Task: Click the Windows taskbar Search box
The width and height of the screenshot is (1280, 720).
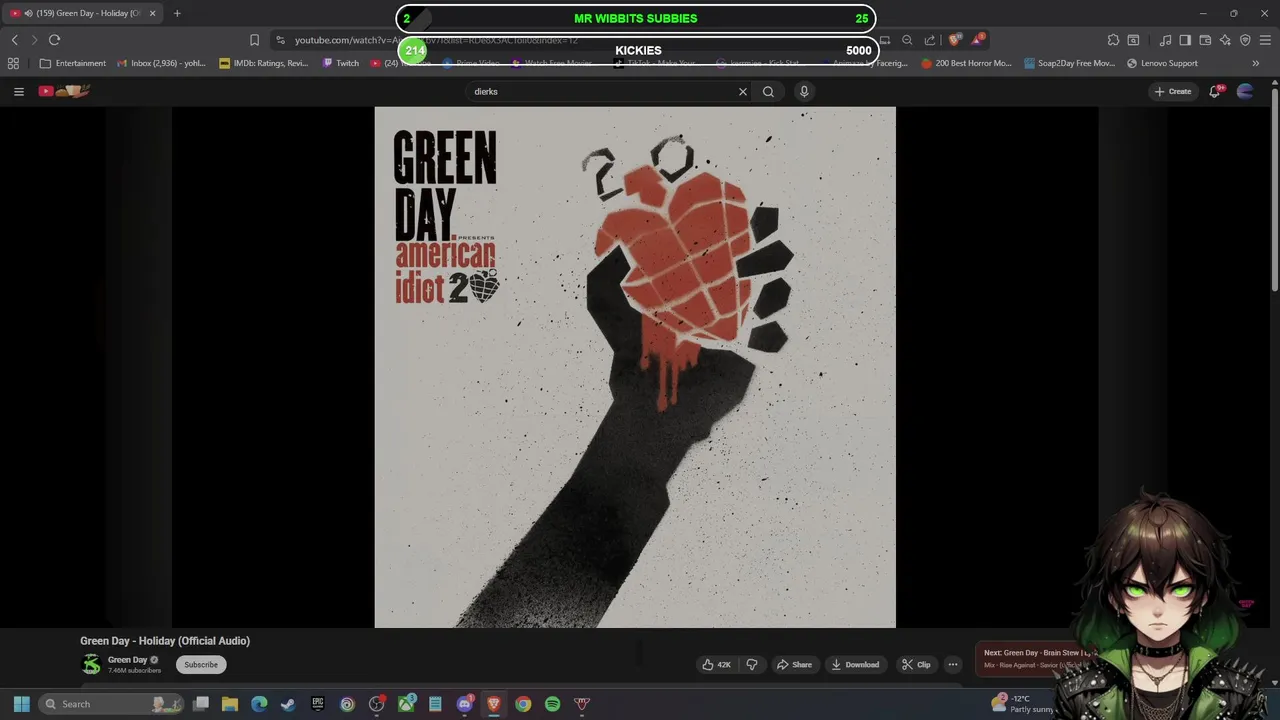Action: [112, 704]
